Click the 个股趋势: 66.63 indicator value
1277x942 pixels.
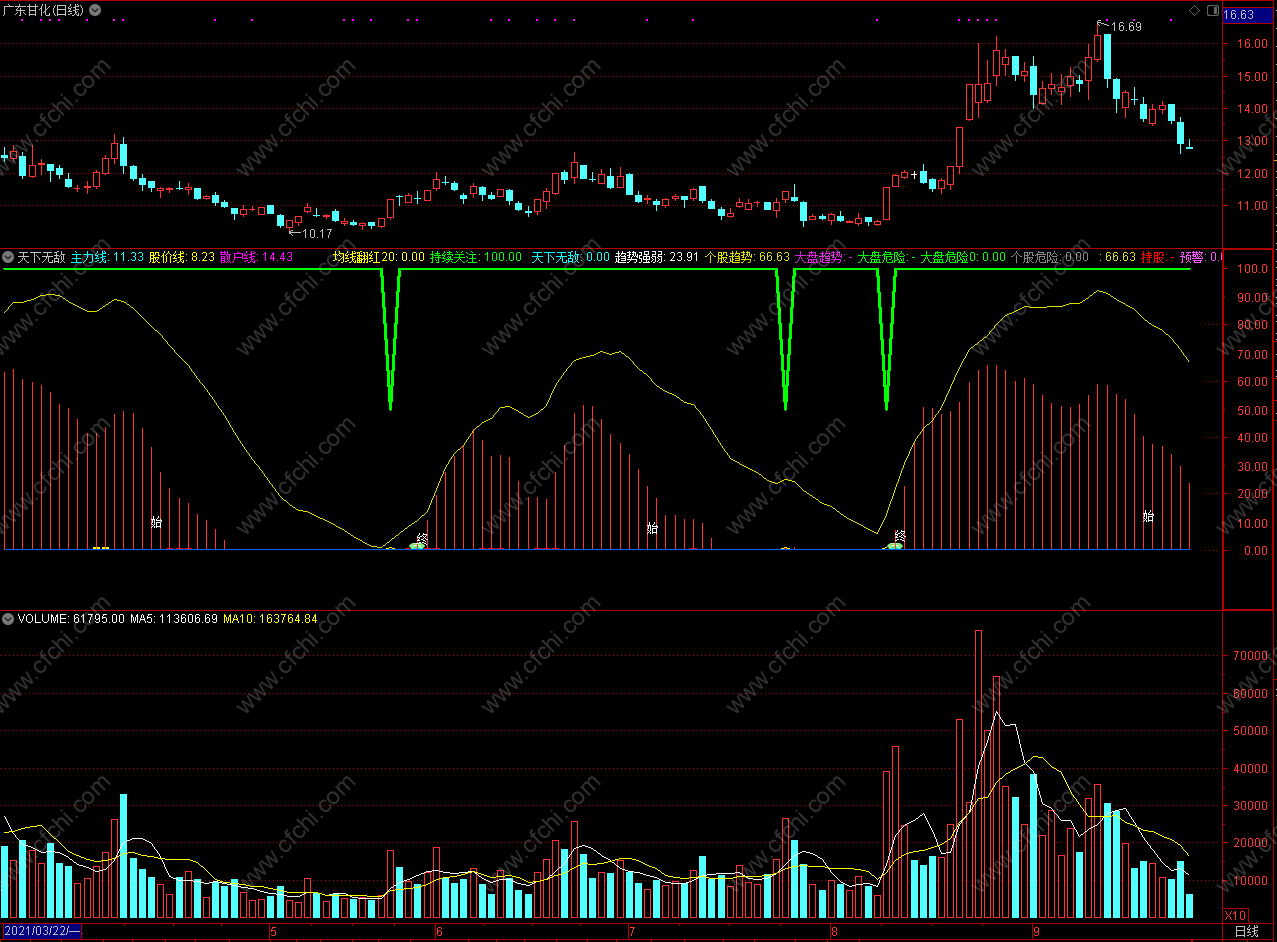(x=748, y=257)
